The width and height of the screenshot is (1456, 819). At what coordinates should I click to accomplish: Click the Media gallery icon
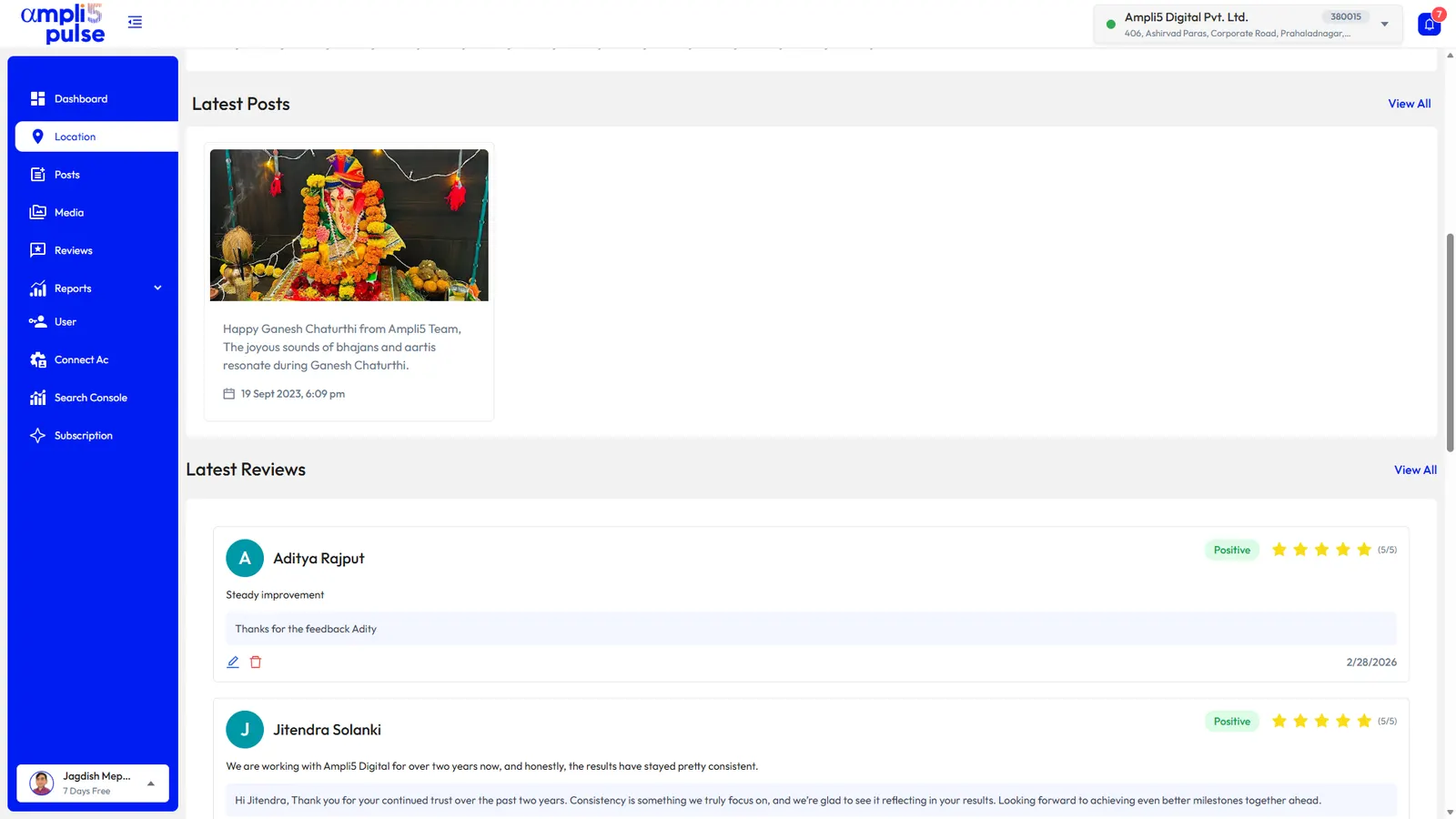tap(37, 212)
